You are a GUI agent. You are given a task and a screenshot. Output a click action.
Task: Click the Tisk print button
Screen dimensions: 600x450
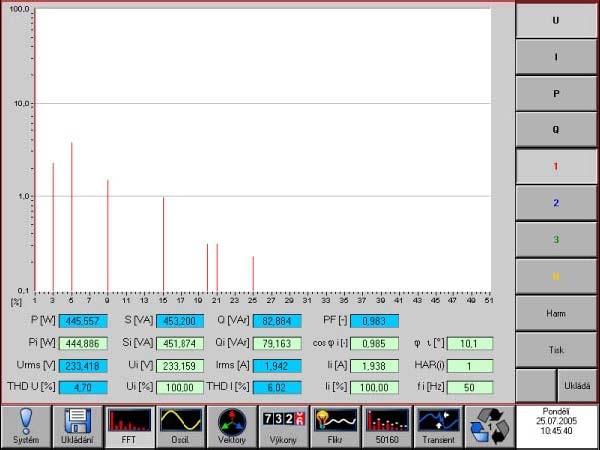coord(556,350)
